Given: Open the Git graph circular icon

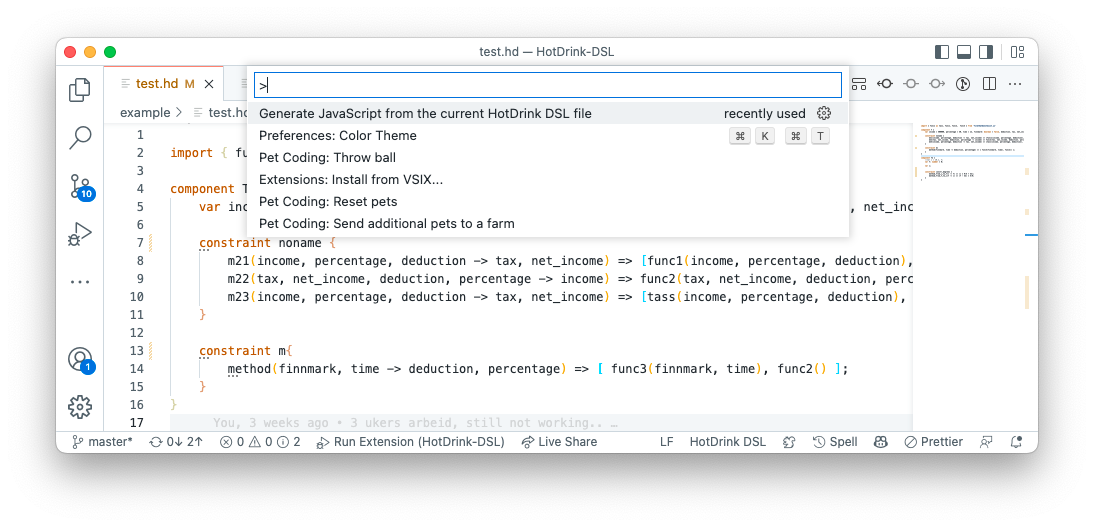Looking at the screenshot, I should click(963, 84).
